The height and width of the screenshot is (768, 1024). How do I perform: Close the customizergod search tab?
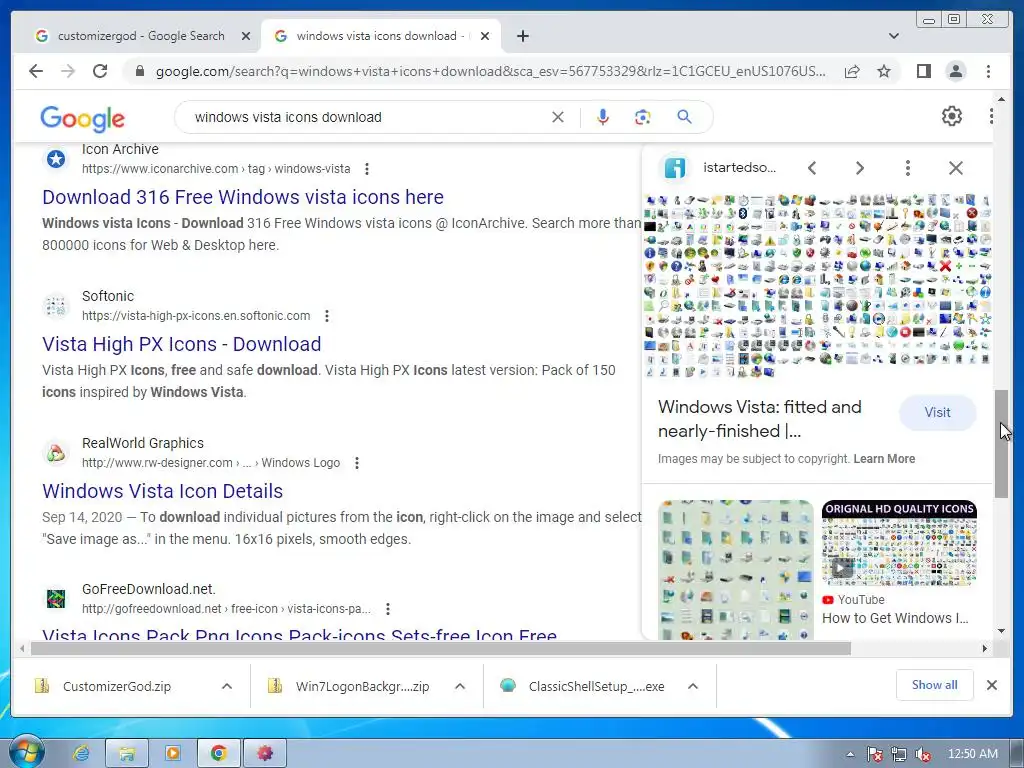[246, 36]
